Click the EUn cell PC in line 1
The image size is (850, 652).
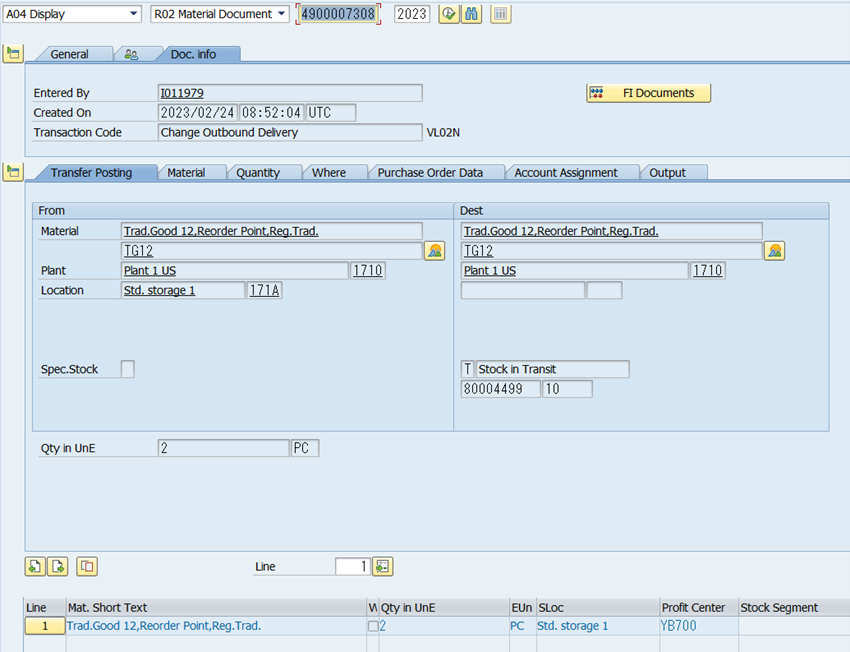point(522,626)
